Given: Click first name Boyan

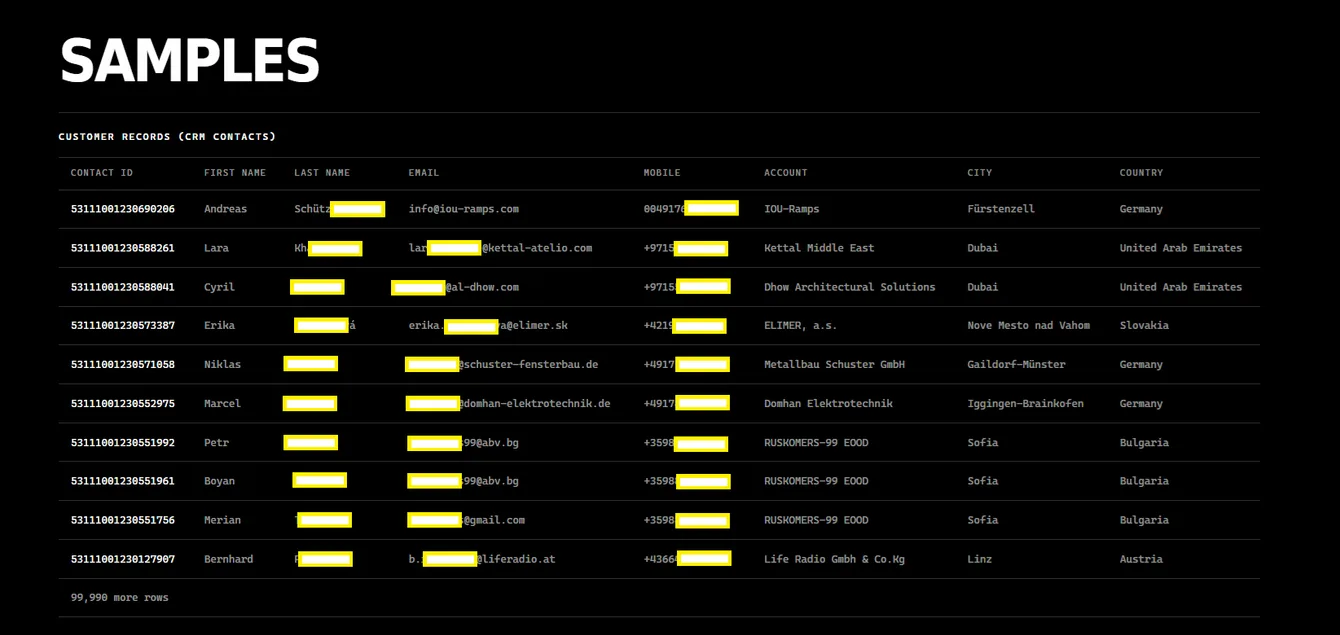Looking at the screenshot, I should [x=219, y=481].
